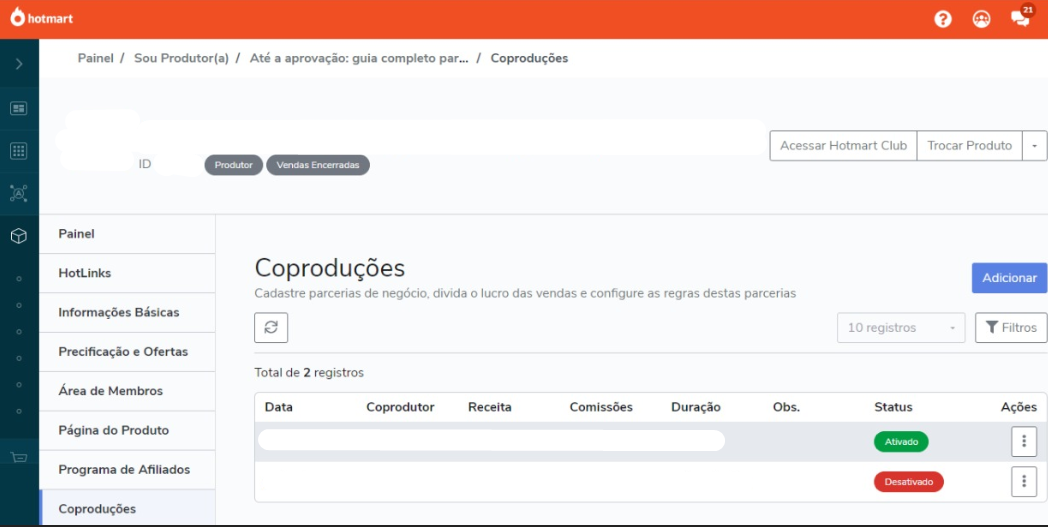Expand dropdown arrow next to Trocar Produto
1048x527 pixels.
pos(1035,146)
